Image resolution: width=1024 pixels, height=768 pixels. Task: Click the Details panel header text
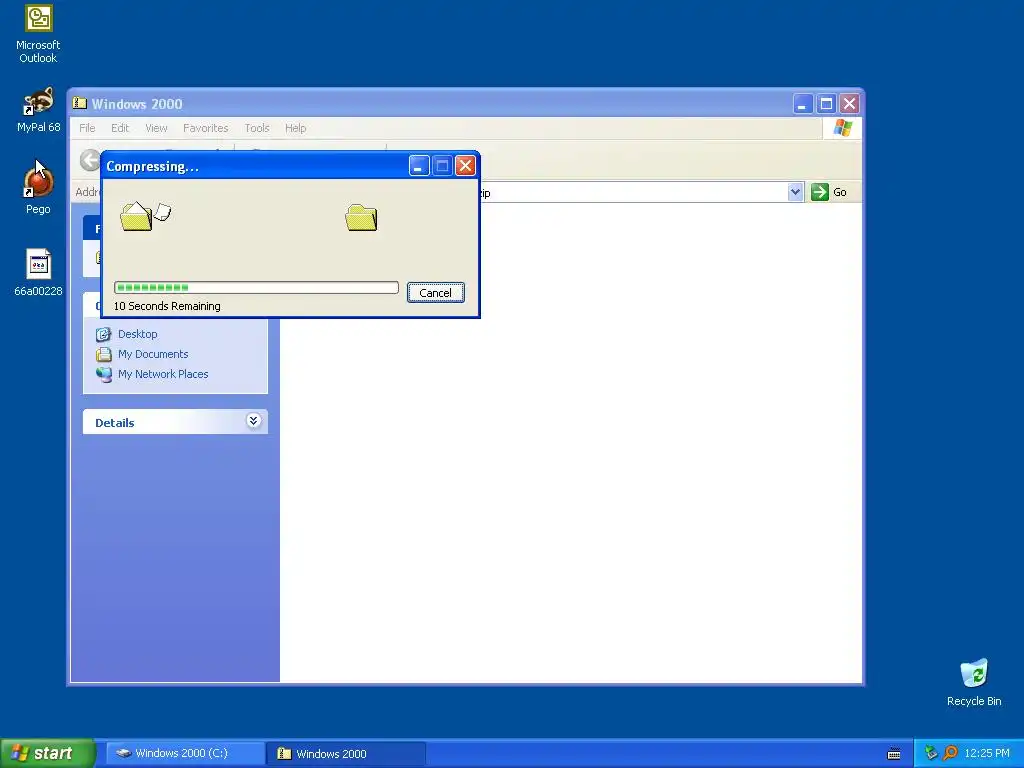[x=115, y=423]
